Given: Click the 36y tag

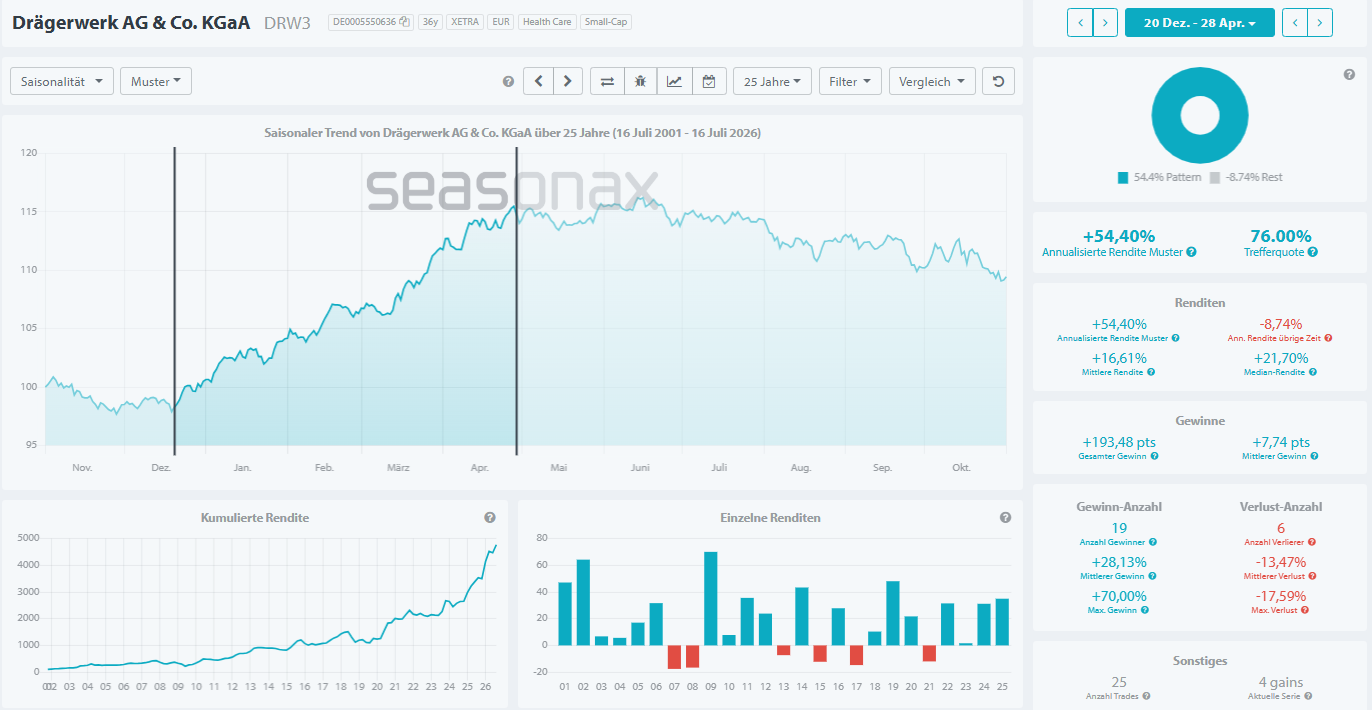Looking at the screenshot, I should pyautogui.click(x=430, y=22).
